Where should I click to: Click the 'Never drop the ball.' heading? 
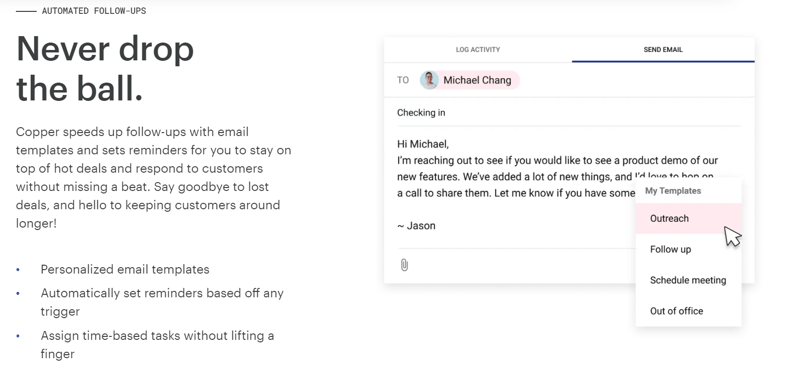tap(105, 69)
